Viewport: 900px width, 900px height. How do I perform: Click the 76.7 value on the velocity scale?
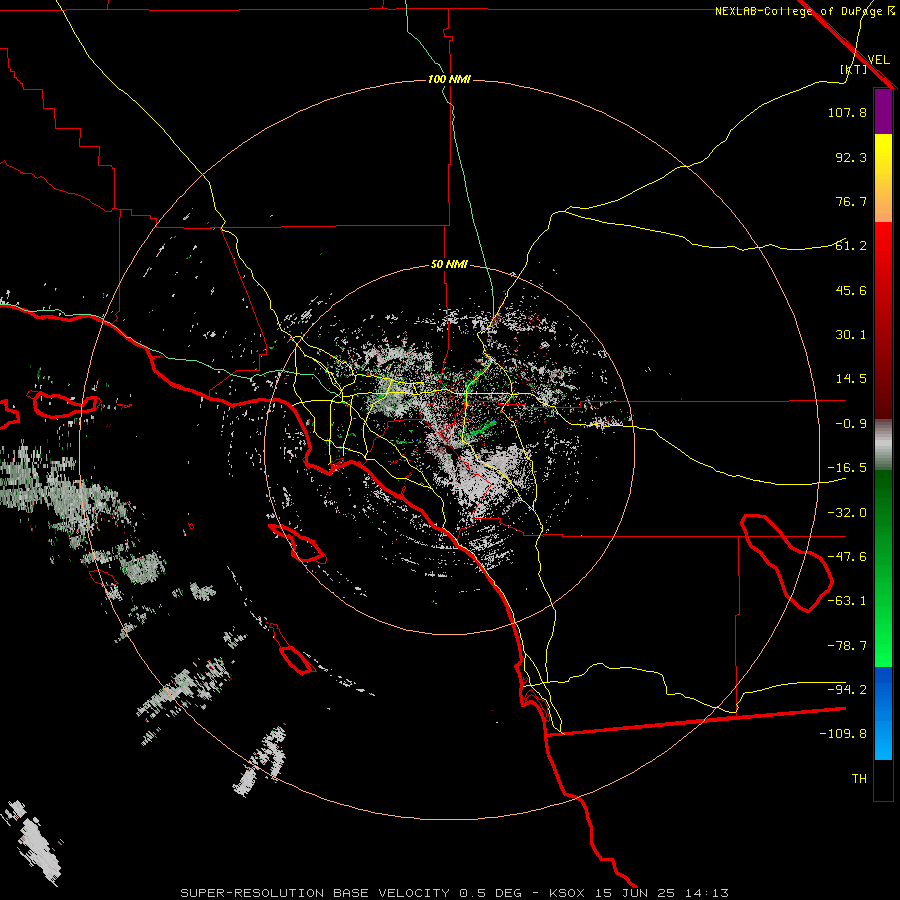[851, 201]
